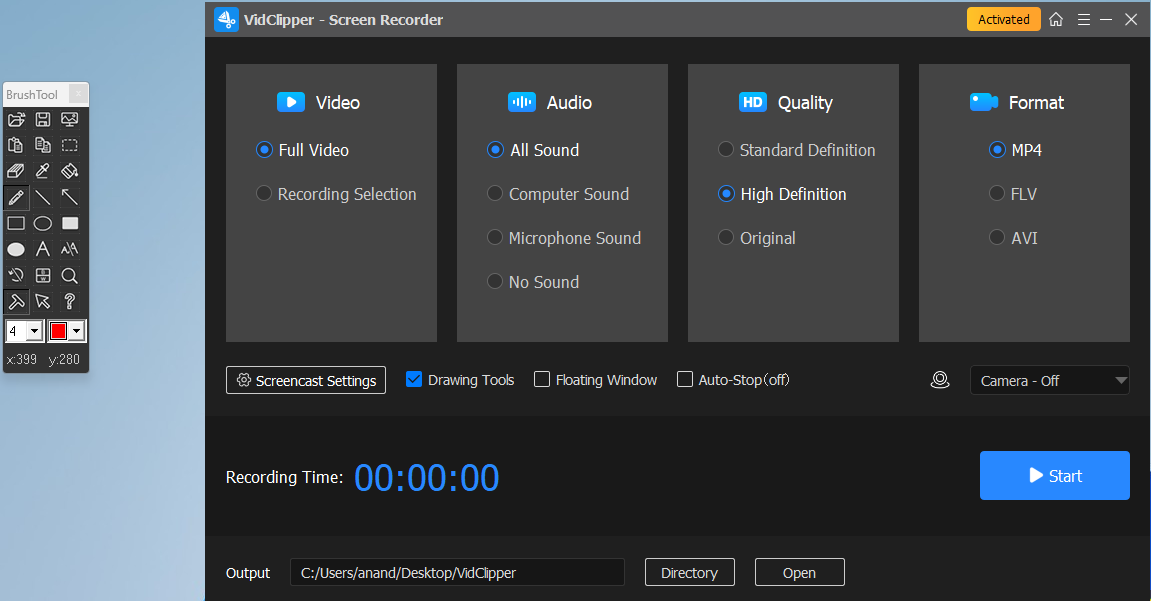The height and width of the screenshot is (601, 1151).
Task: Click the Screencast Settings button
Action: (x=306, y=380)
